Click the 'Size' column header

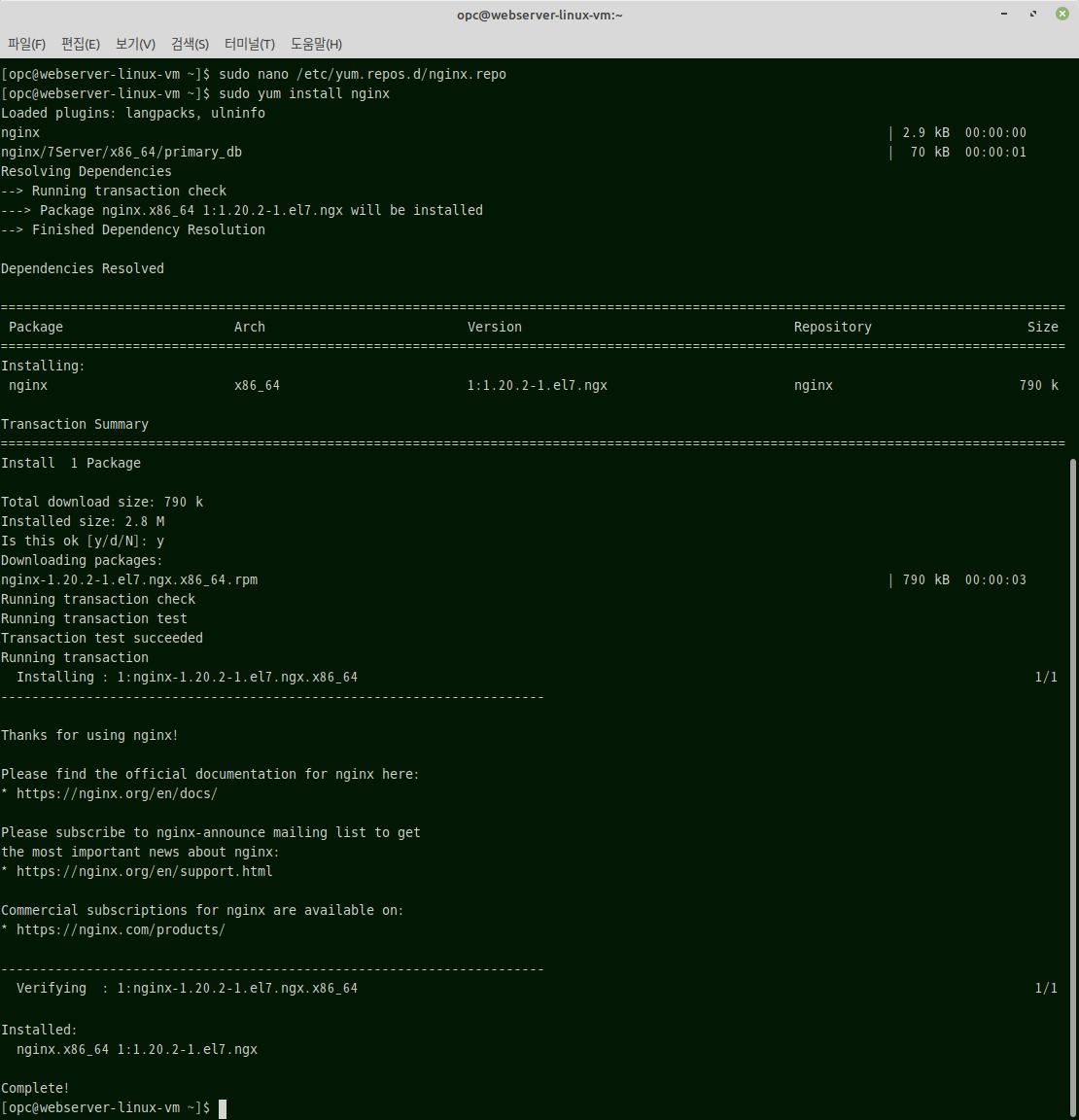(1043, 327)
